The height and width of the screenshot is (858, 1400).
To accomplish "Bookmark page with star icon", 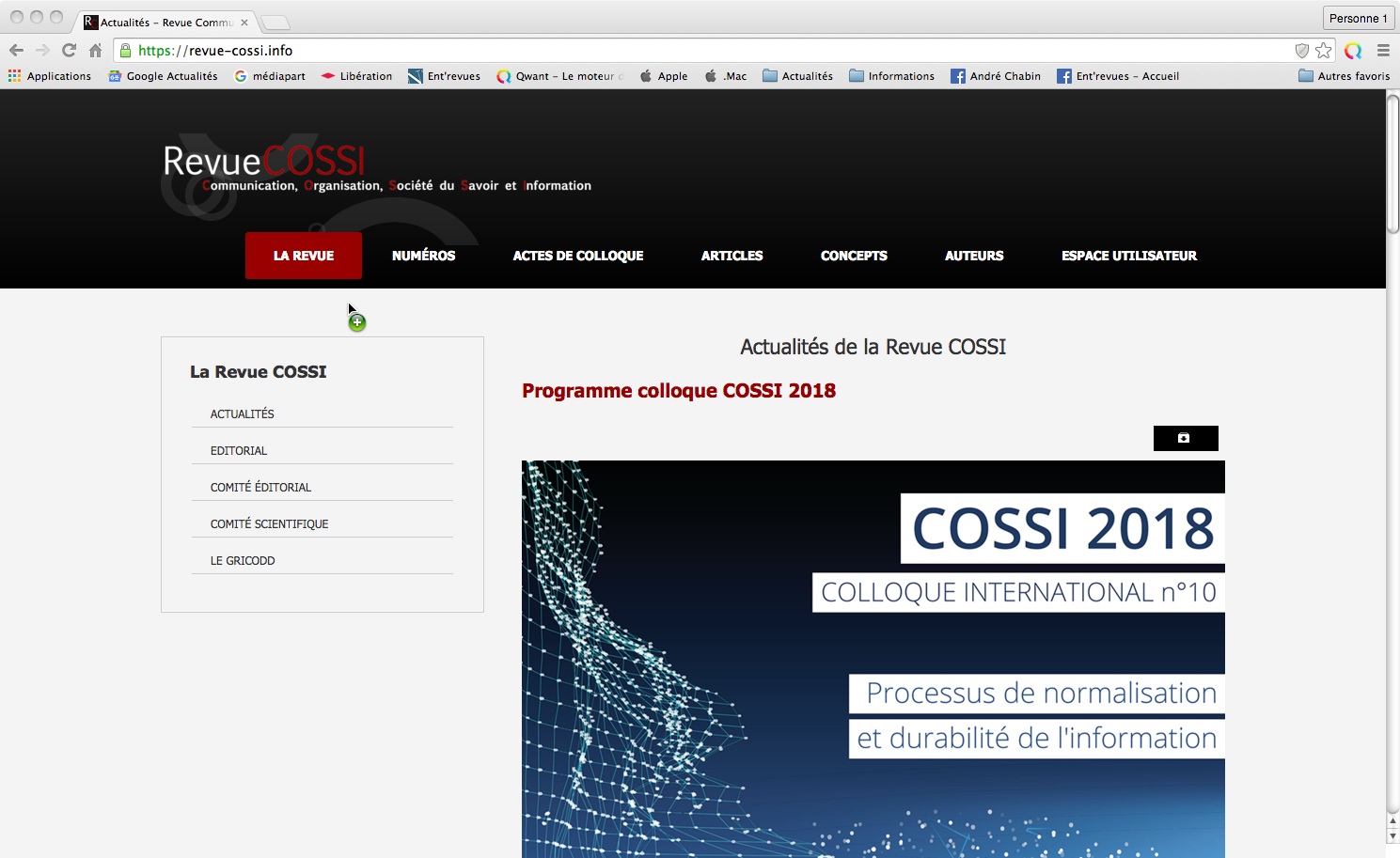I will click(x=1324, y=51).
